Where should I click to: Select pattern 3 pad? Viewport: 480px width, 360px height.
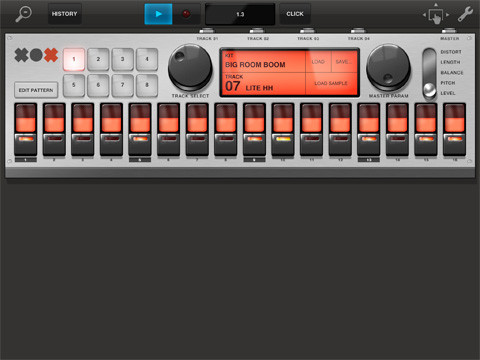tap(123, 59)
